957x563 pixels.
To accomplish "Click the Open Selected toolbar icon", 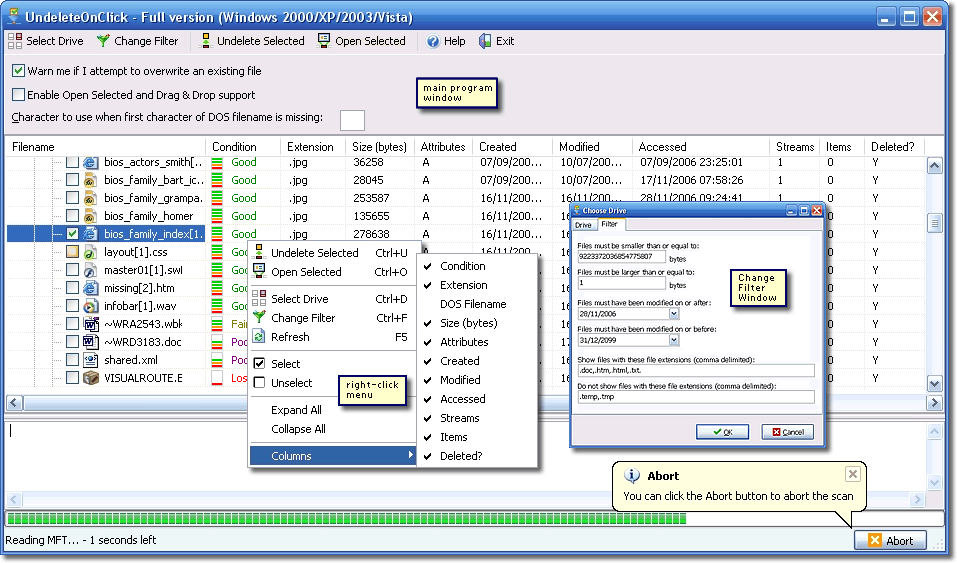I will 325,41.
